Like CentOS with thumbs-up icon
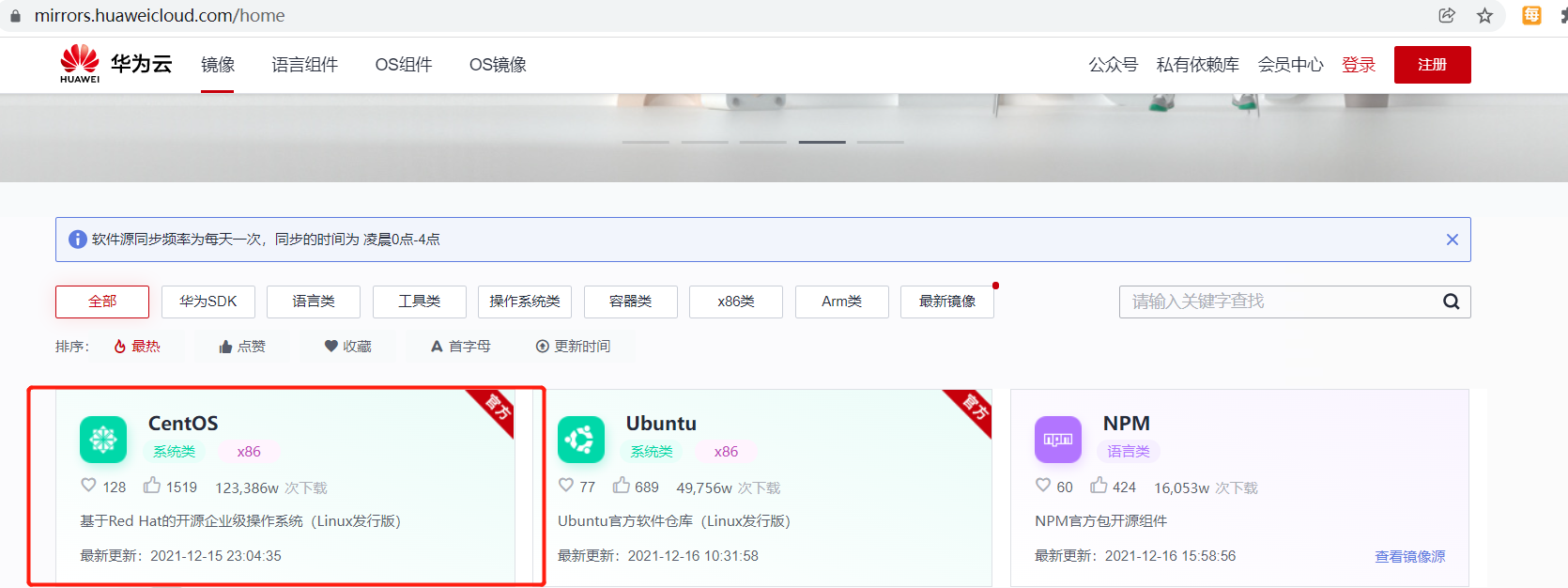Image resolution: width=1568 pixels, height=588 pixels. [152, 486]
